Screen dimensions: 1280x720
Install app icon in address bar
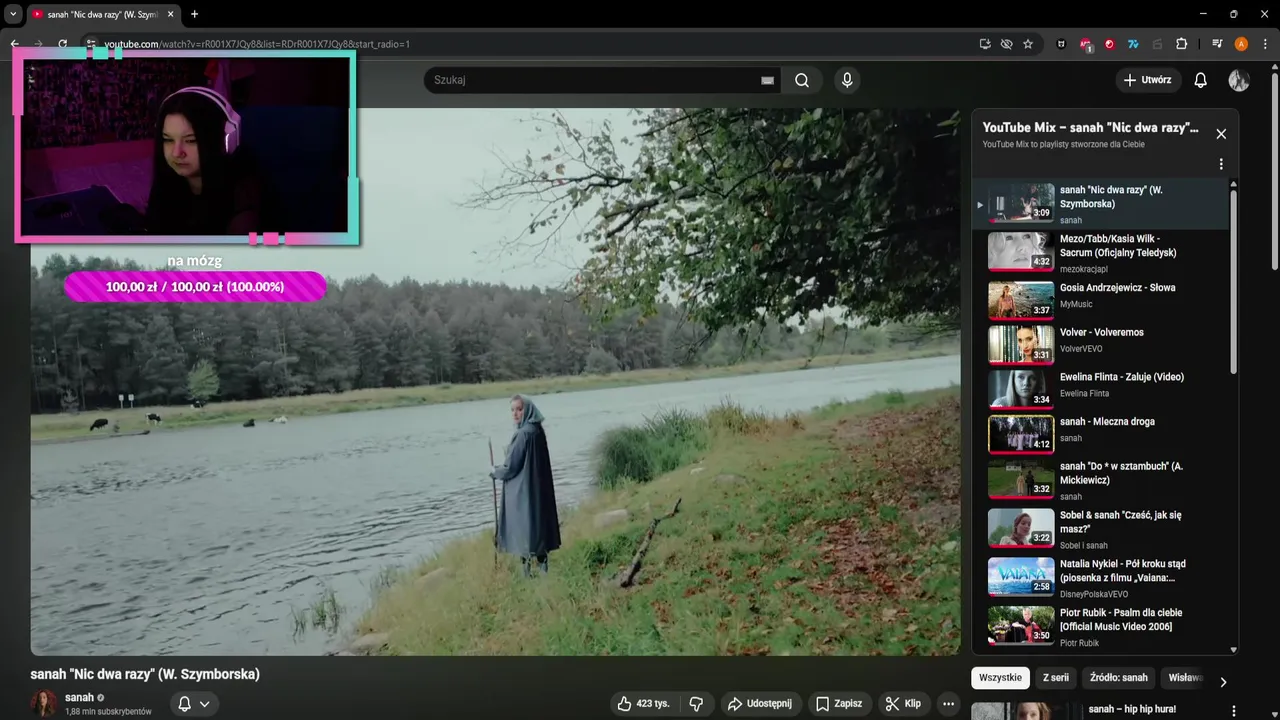(x=985, y=44)
